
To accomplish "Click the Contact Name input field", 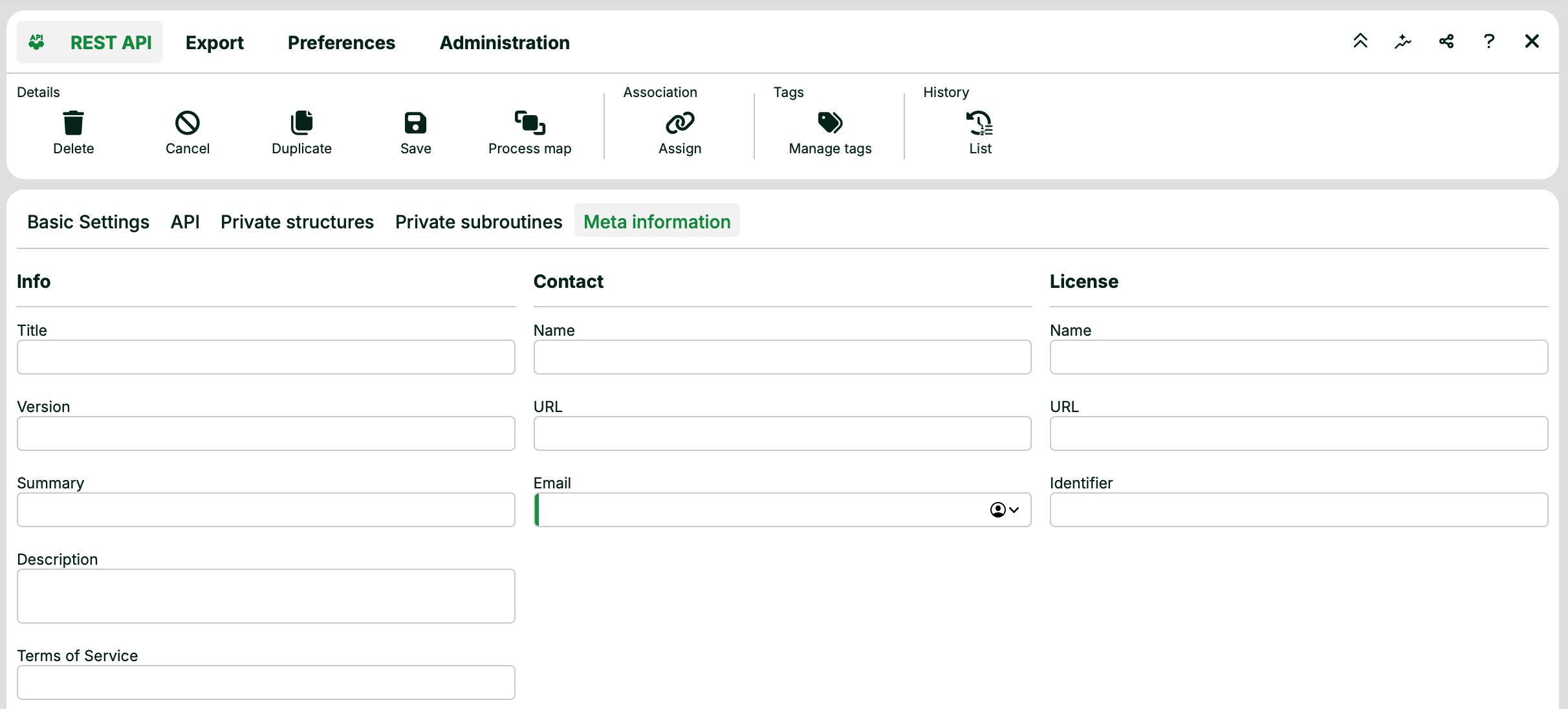I will [x=782, y=357].
